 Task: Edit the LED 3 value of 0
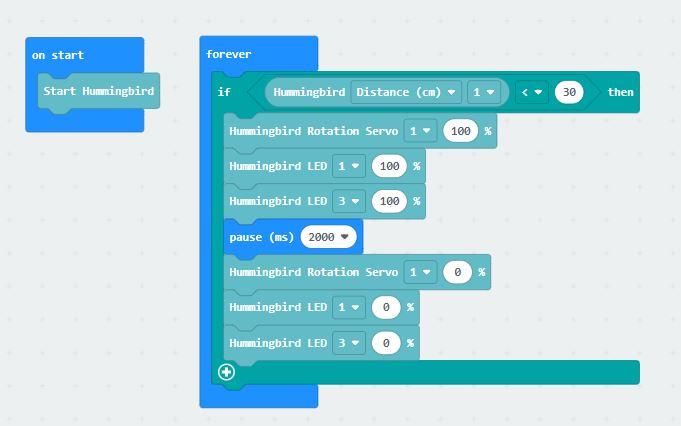386,343
